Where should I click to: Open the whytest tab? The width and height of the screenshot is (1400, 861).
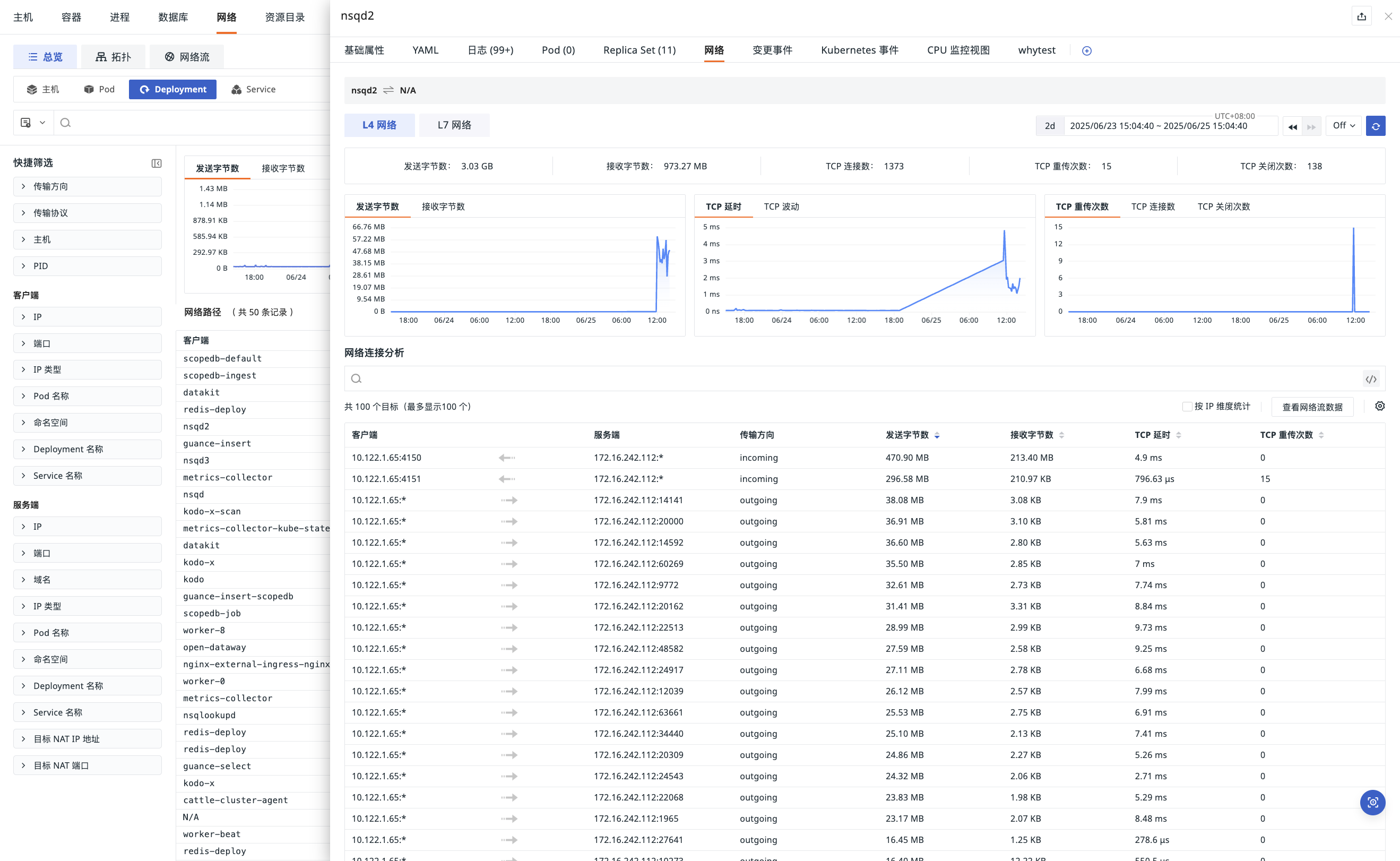click(1036, 50)
